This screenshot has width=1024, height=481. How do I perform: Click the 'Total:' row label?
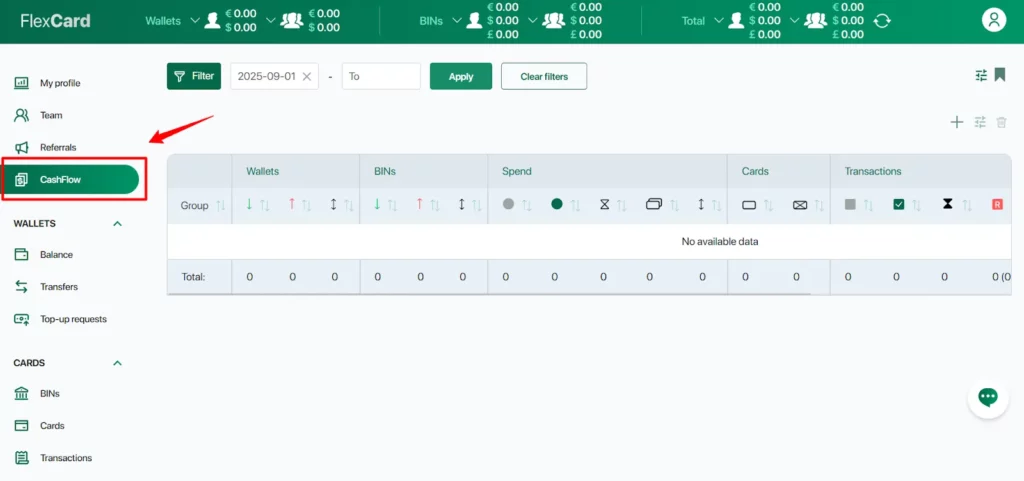coord(194,277)
